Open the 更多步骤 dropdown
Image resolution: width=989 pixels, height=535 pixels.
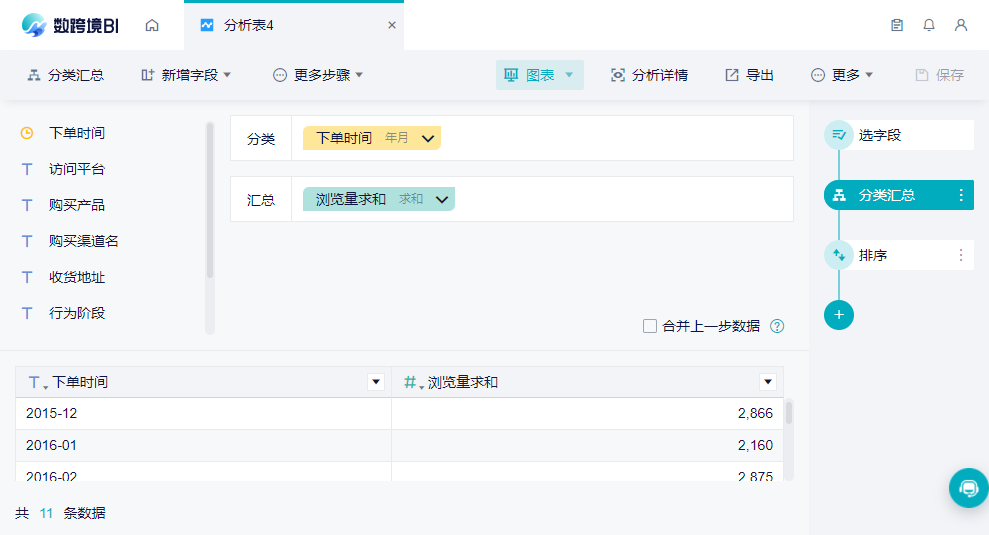(318, 75)
